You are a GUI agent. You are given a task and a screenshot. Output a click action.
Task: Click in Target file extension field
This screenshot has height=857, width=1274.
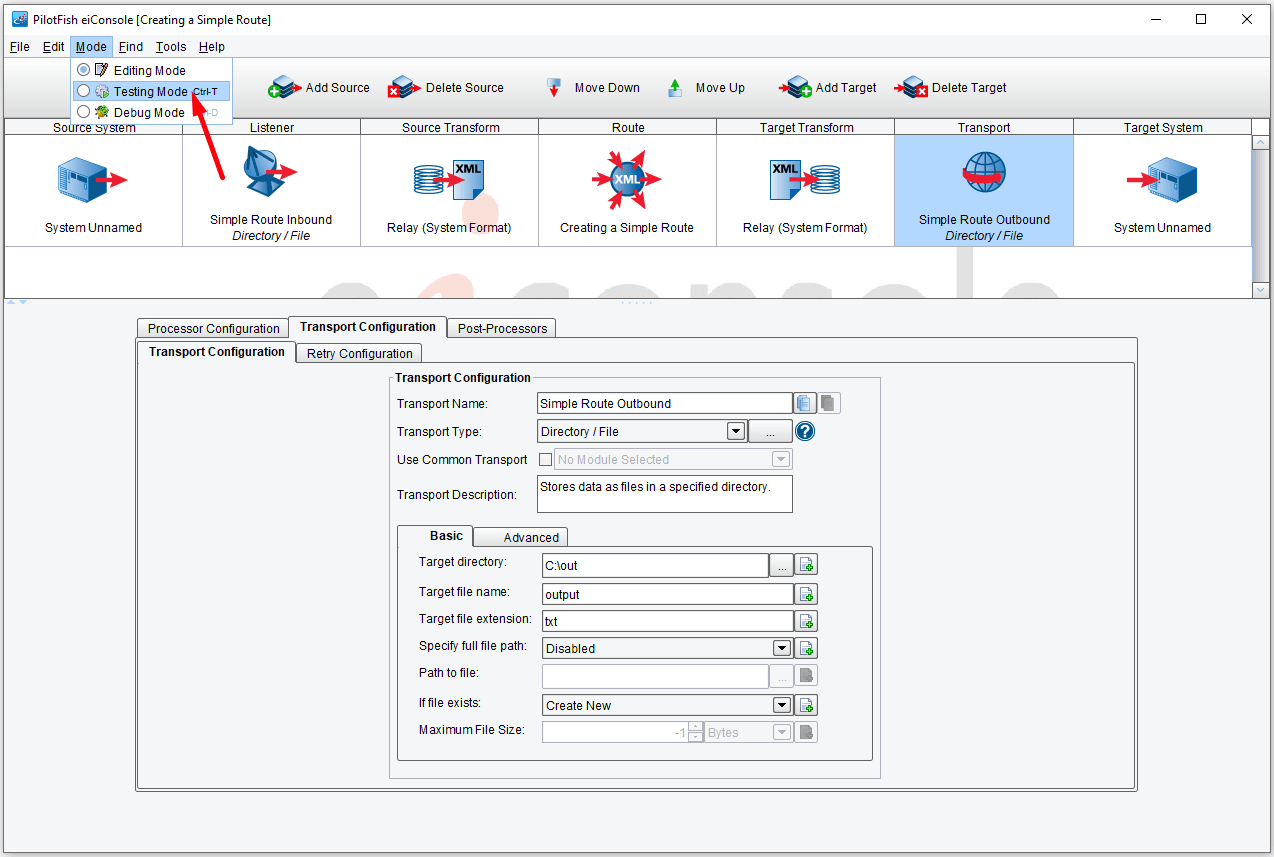tap(667, 621)
